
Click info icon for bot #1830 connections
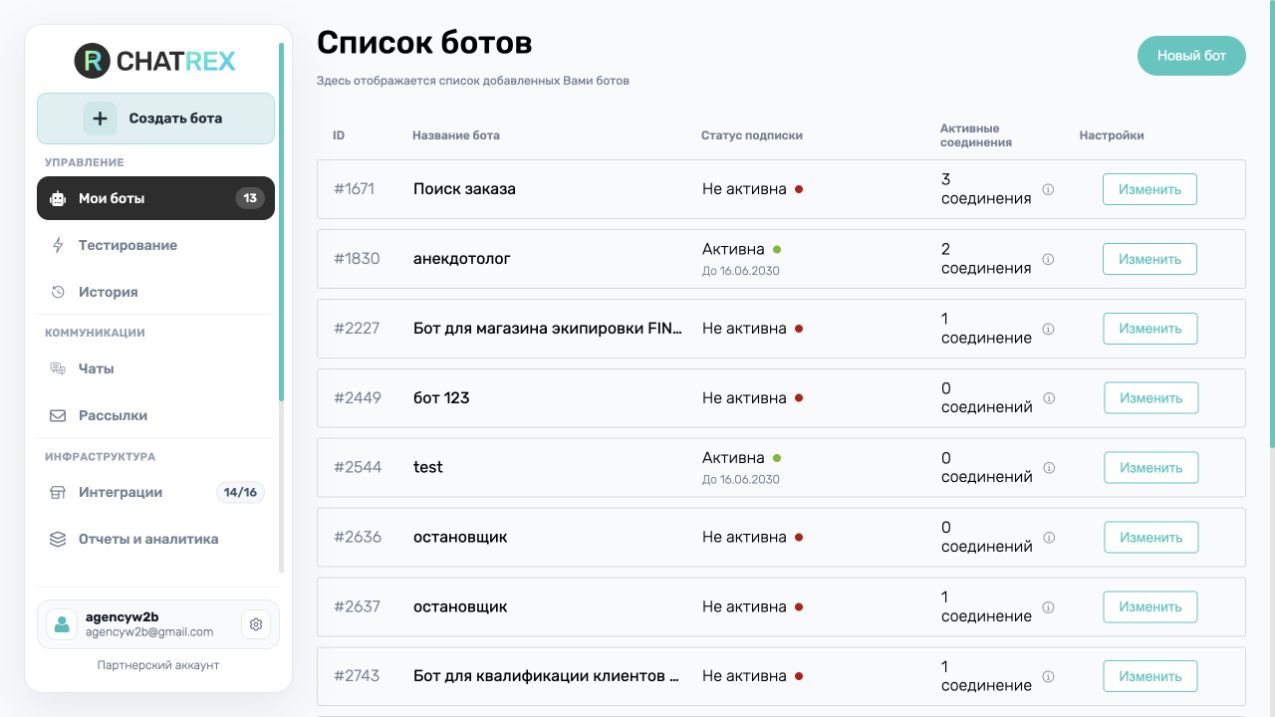coord(1048,259)
